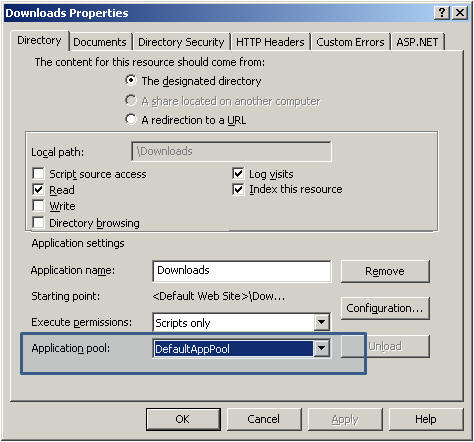Image resolution: width=474 pixels, height=442 pixels.
Task: Click the Remove button
Action: coord(385,271)
